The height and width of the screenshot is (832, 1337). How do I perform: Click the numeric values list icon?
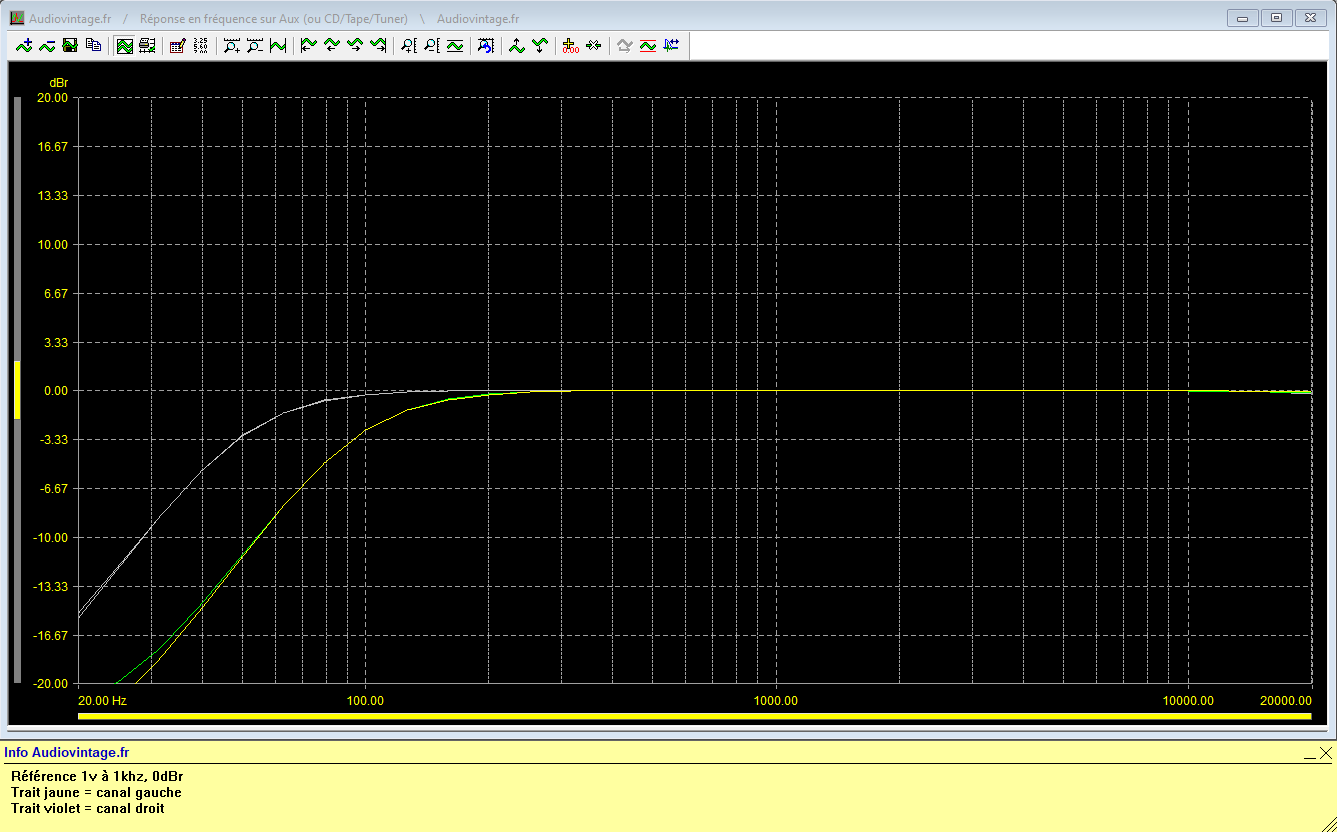(200, 45)
